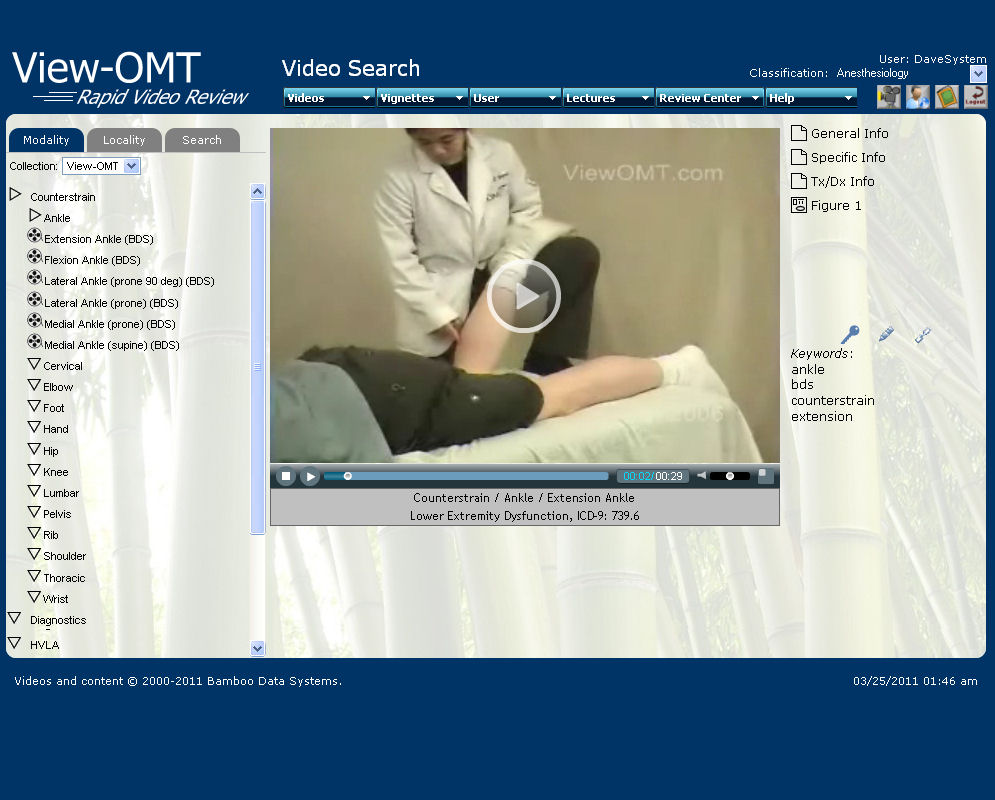Screen dimensions: 995x800
Task: Open the Classification dropdown arrow
Action: (977, 73)
